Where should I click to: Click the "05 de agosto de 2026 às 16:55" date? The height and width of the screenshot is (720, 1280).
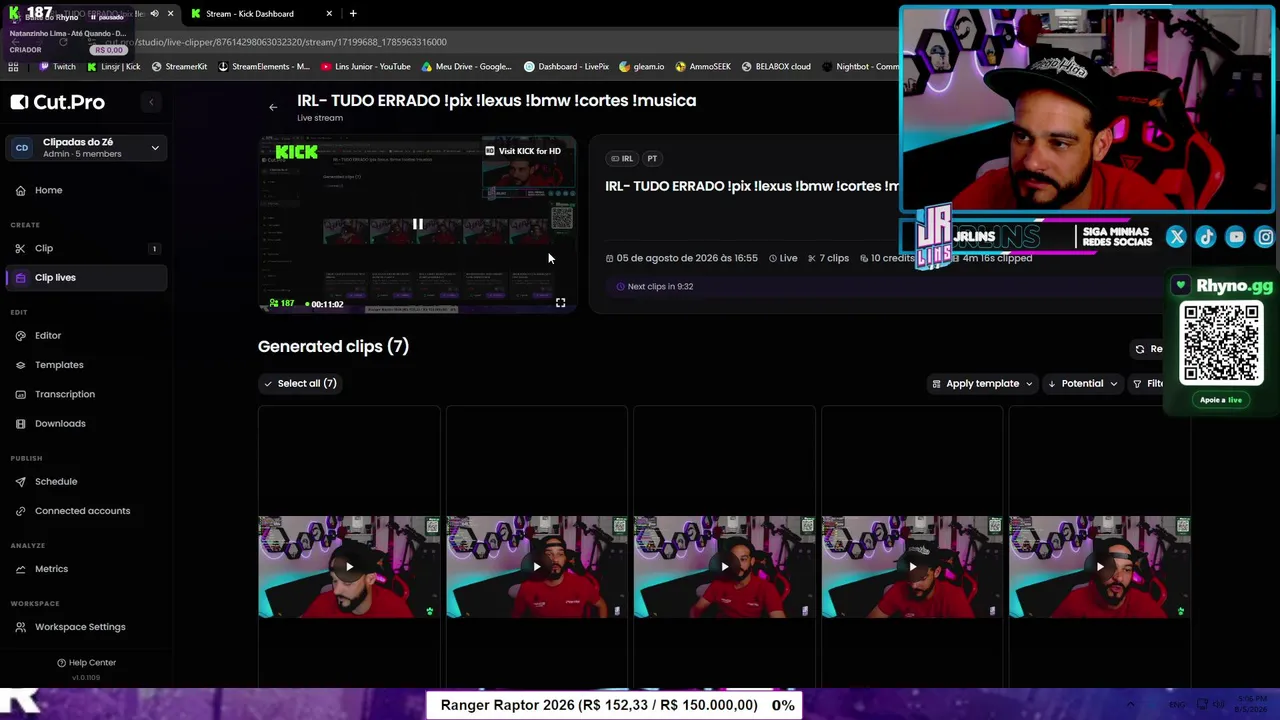687,258
